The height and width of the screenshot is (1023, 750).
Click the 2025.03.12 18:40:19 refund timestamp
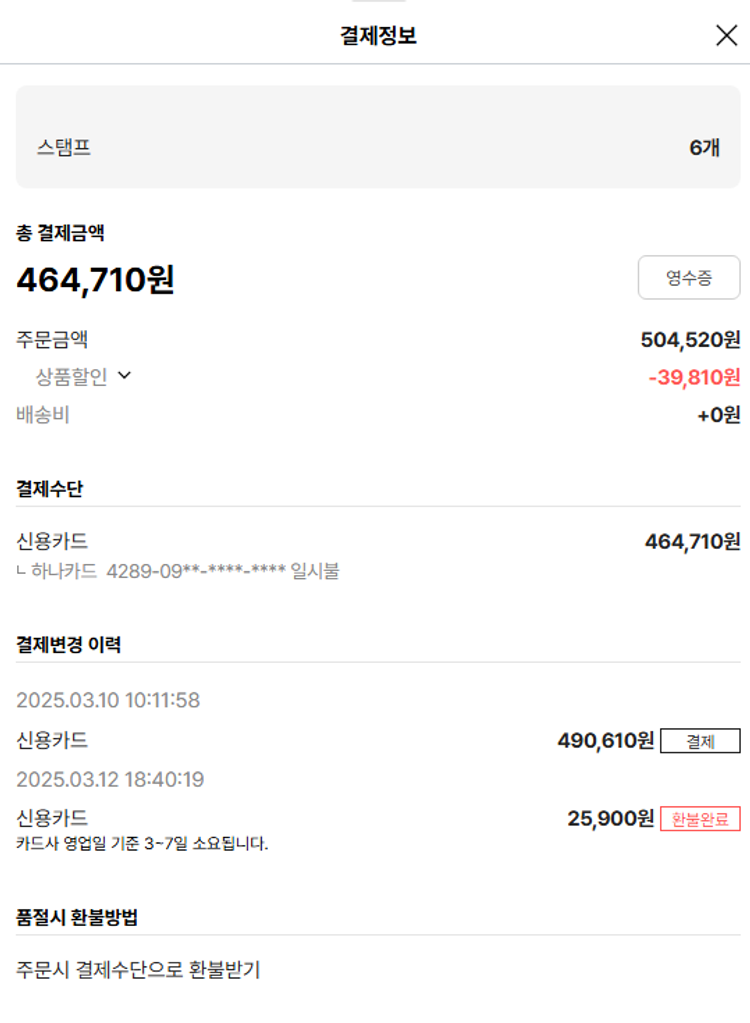pos(110,779)
